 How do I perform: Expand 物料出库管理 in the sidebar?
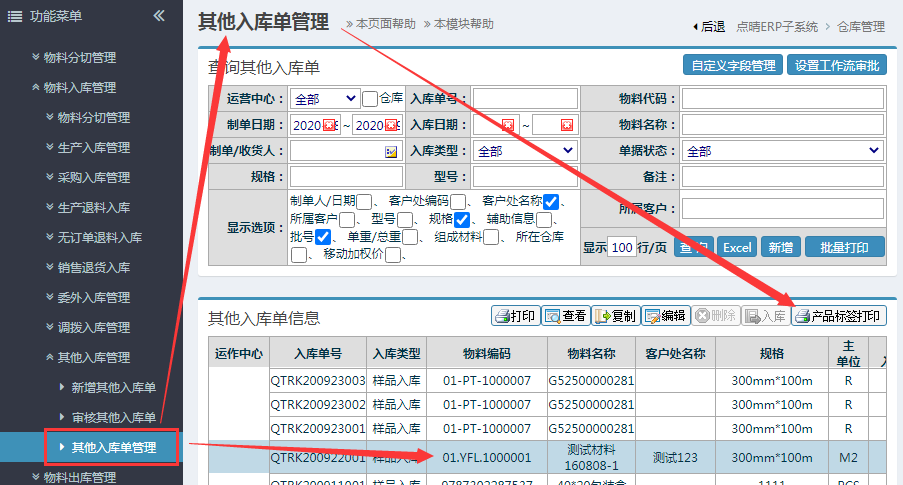[74, 477]
